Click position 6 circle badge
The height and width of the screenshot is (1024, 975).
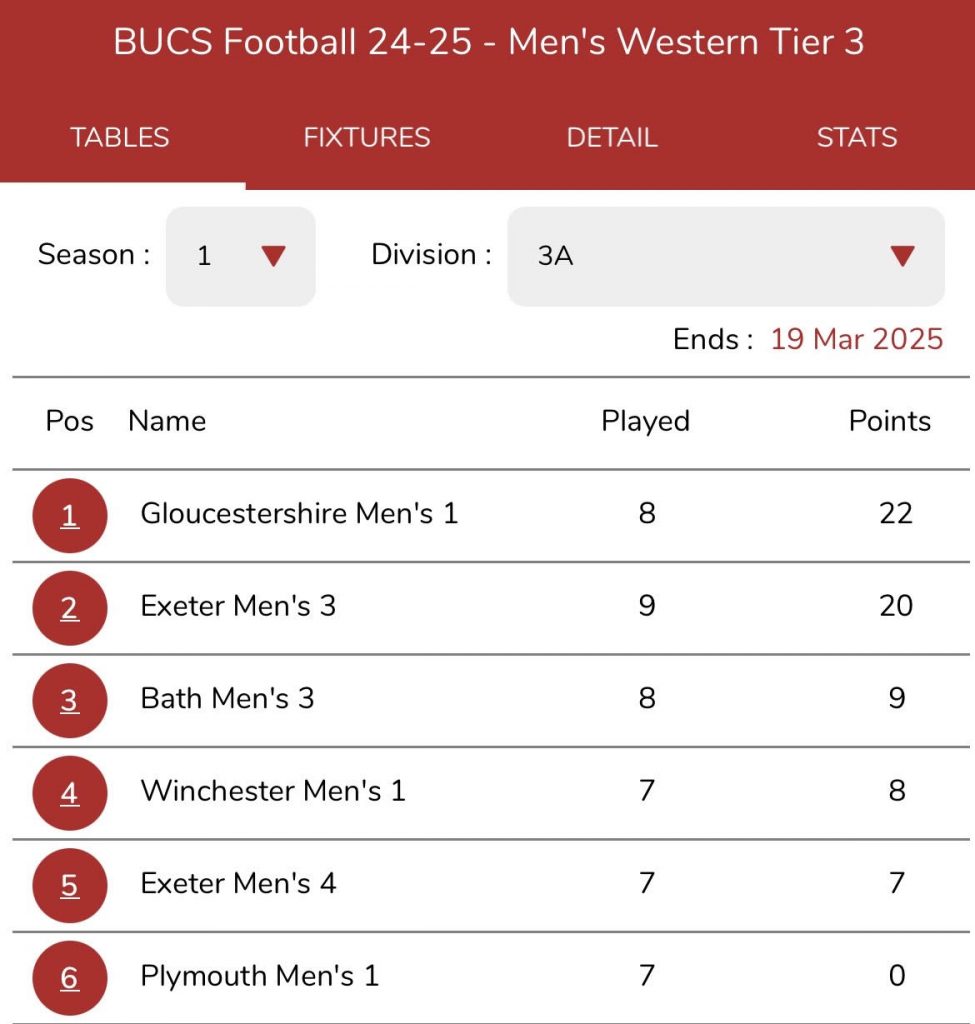coord(69,978)
